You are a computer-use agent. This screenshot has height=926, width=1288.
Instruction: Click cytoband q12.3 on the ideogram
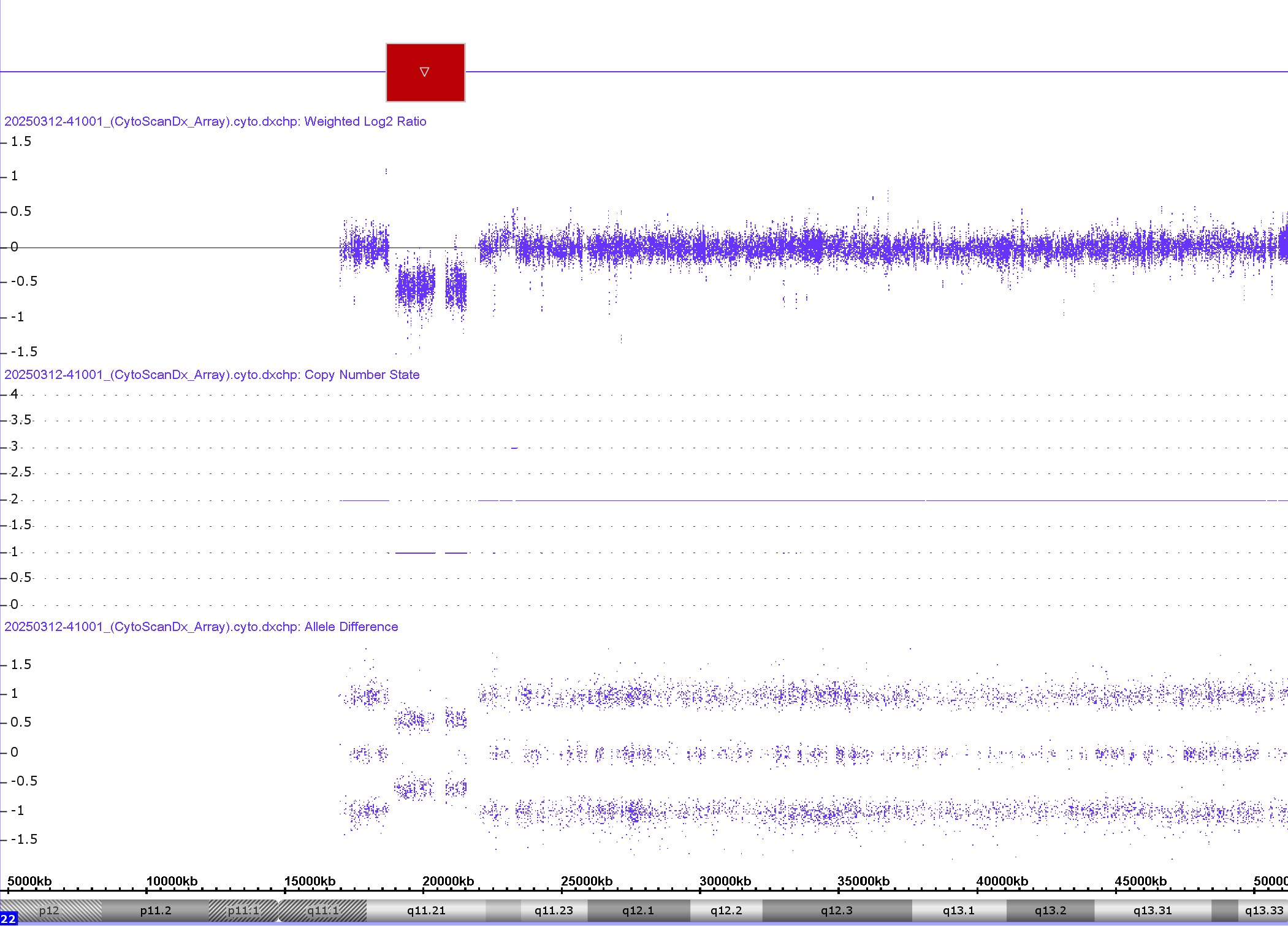pyautogui.click(x=837, y=911)
